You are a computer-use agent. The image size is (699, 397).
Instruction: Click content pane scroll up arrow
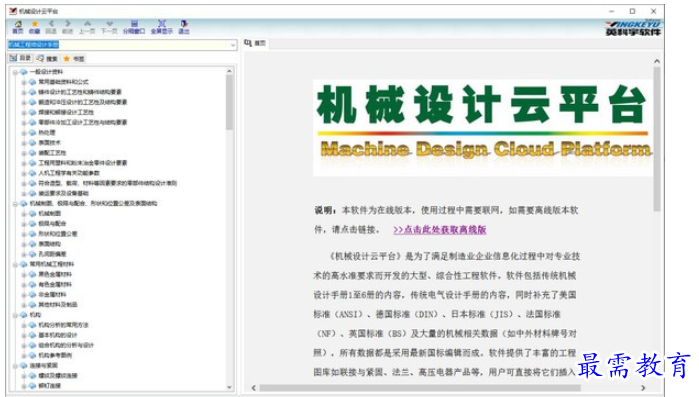coord(657,61)
